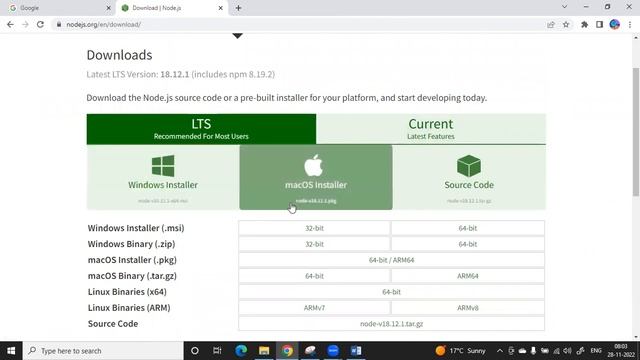
Task: Open Word from the taskbar
Action: tap(356, 351)
